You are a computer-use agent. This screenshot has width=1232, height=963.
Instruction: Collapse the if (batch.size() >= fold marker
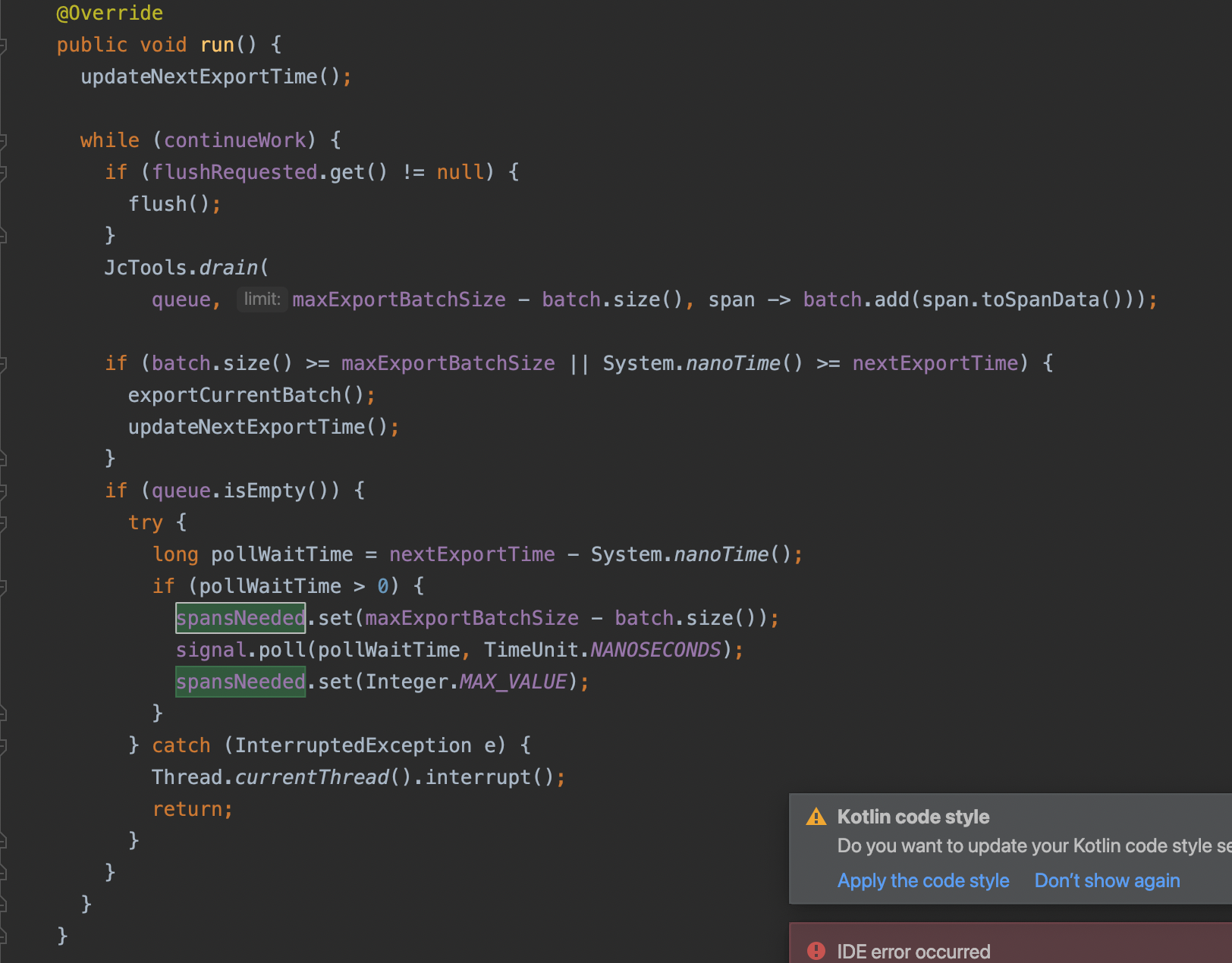3,364
